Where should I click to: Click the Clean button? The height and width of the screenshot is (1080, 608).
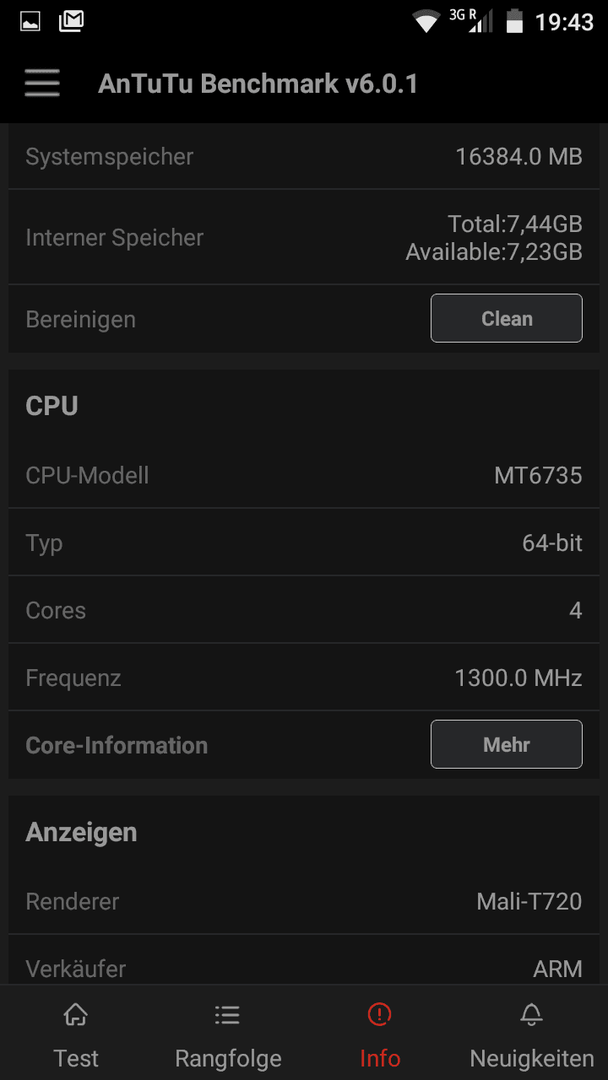pyautogui.click(x=506, y=318)
